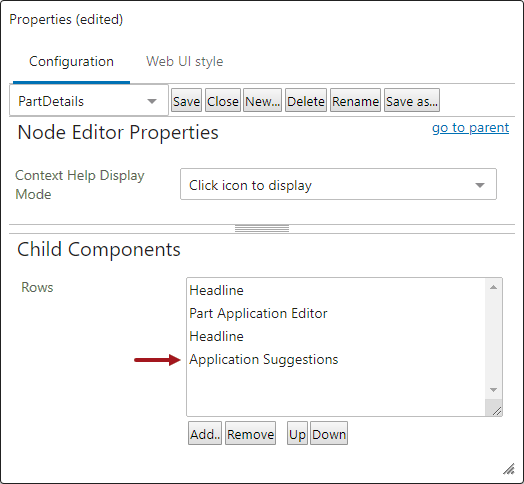
Task: Close the PartDetails configuration
Action: [223, 101]
